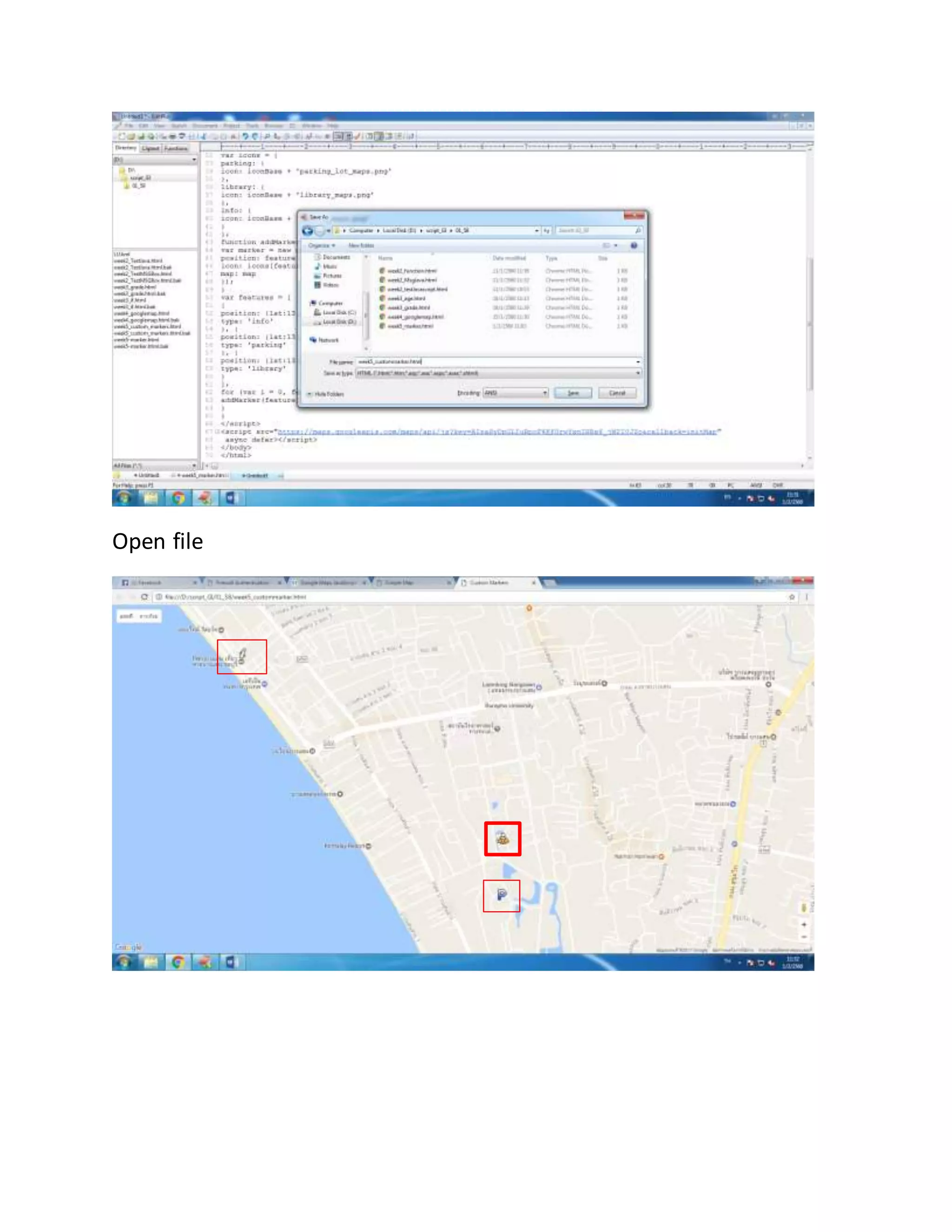Toggle Hide Folders in Save dialog
This screenshot has width=952, height=1232.
click(x=325, y=394)
